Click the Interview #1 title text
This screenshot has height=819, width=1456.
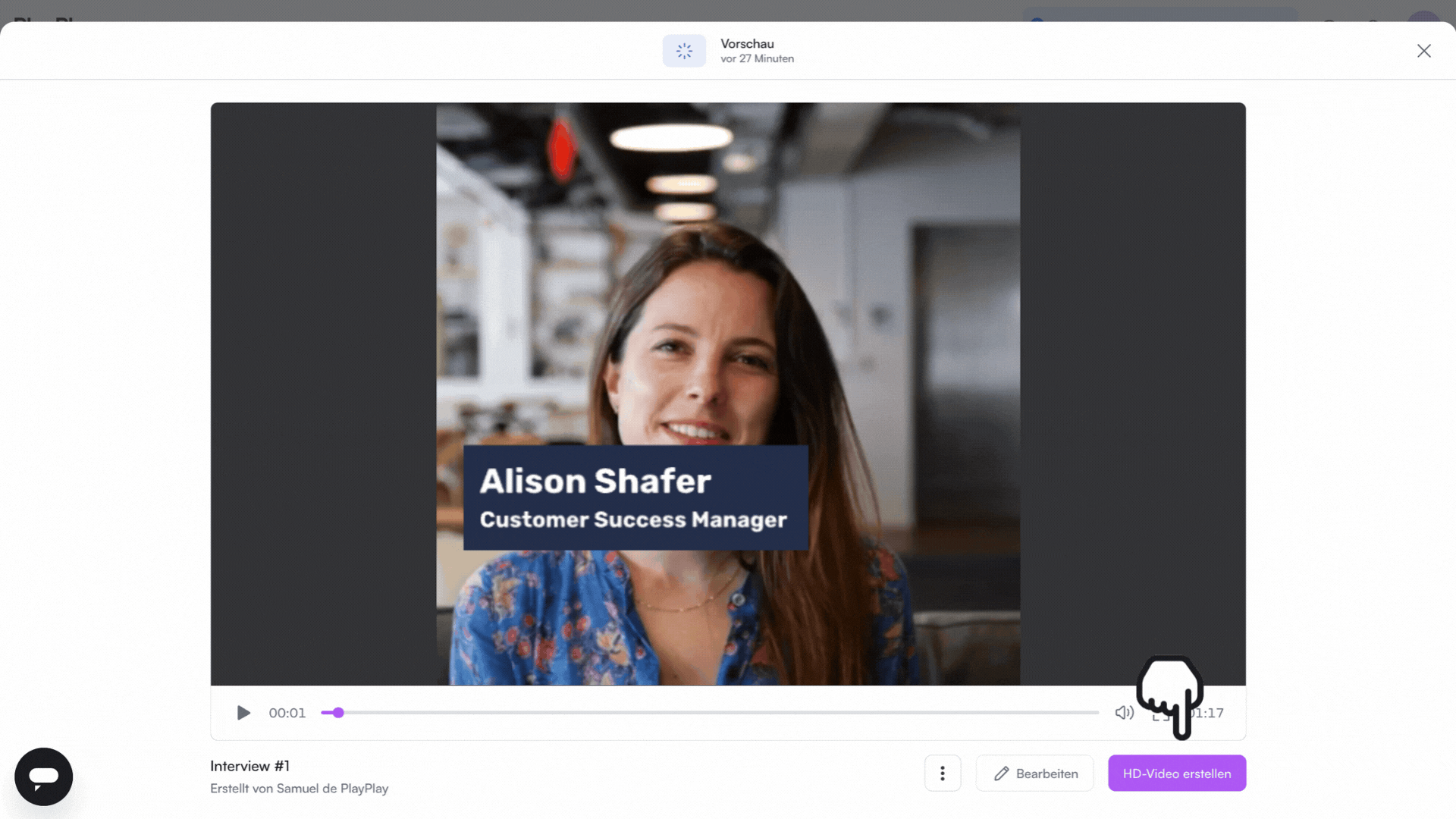[x=249, y=766]
